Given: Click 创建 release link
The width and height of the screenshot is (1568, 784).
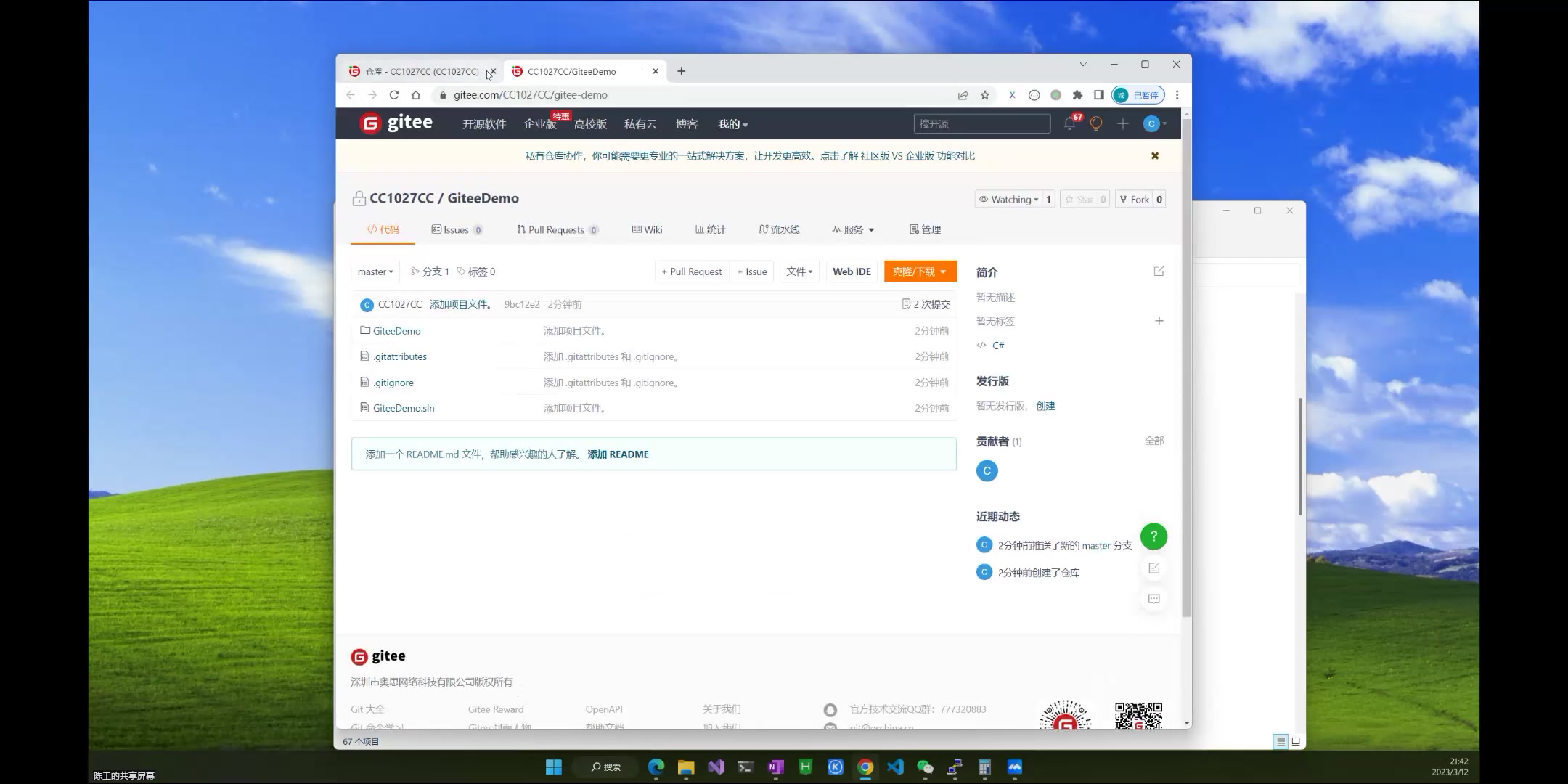Looking at the screenshot, I should 1046,405.
